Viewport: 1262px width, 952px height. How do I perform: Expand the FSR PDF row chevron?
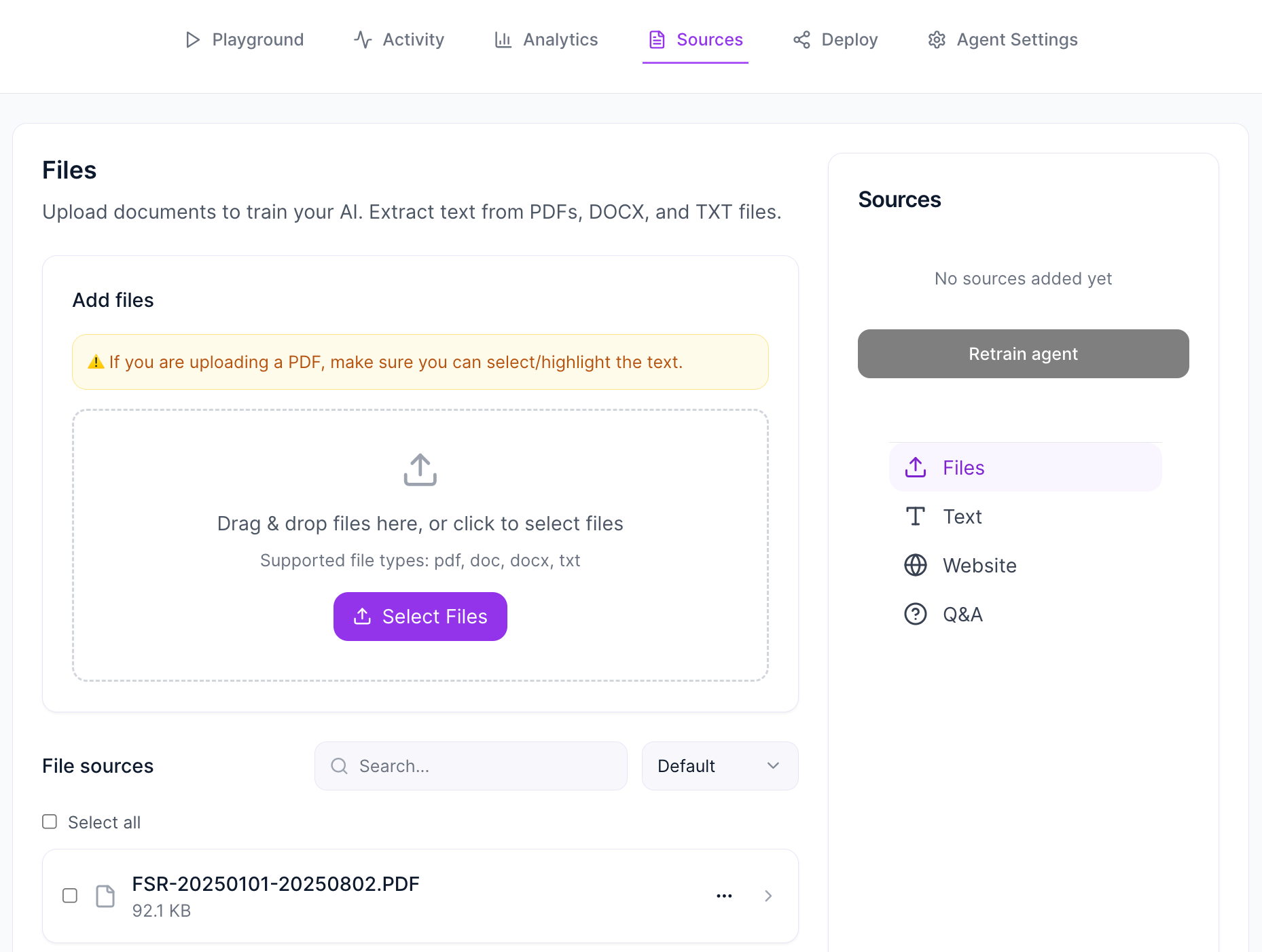(x=768, y=896)
